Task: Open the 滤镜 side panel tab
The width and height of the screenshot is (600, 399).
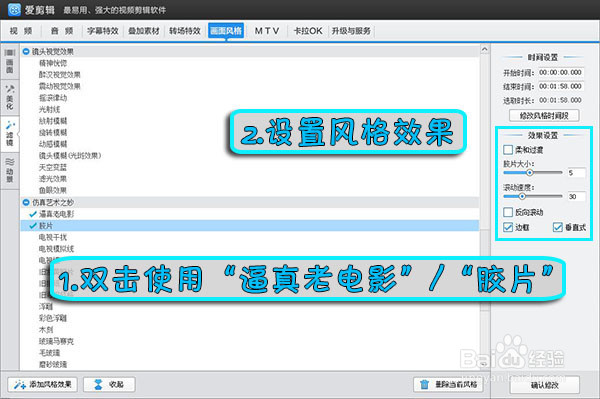Action: 10,134
